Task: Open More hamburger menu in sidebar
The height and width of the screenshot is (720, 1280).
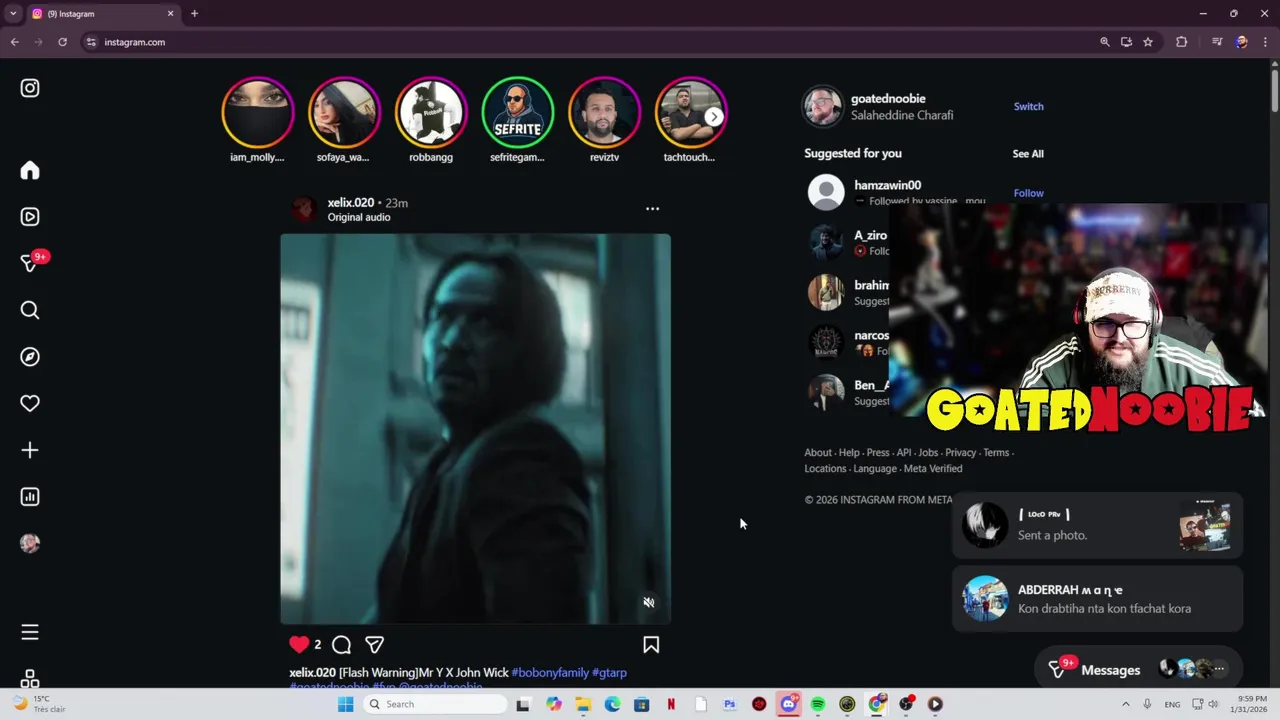Action: [x=30, y=632]
